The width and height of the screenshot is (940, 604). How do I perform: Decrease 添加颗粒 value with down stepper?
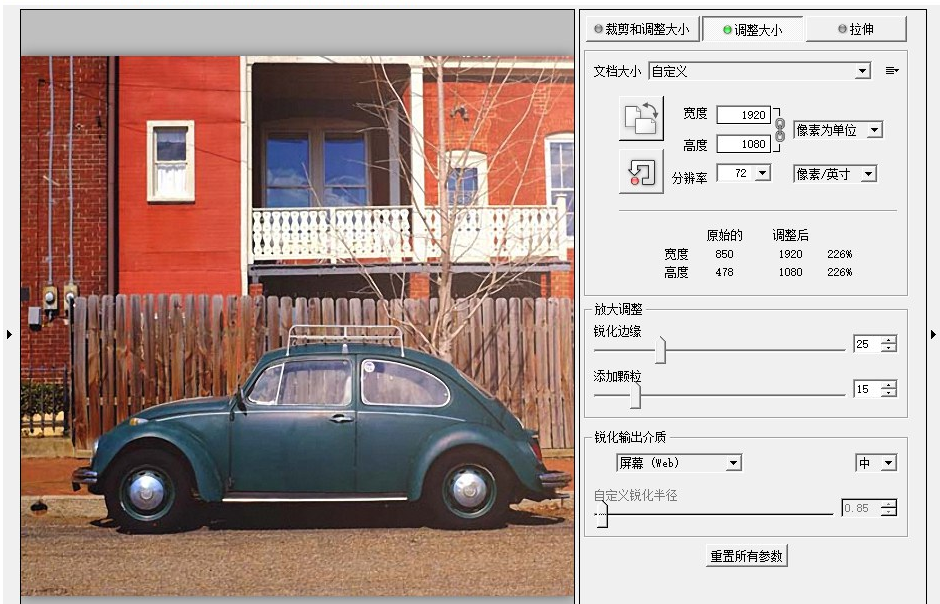point(889,393)
